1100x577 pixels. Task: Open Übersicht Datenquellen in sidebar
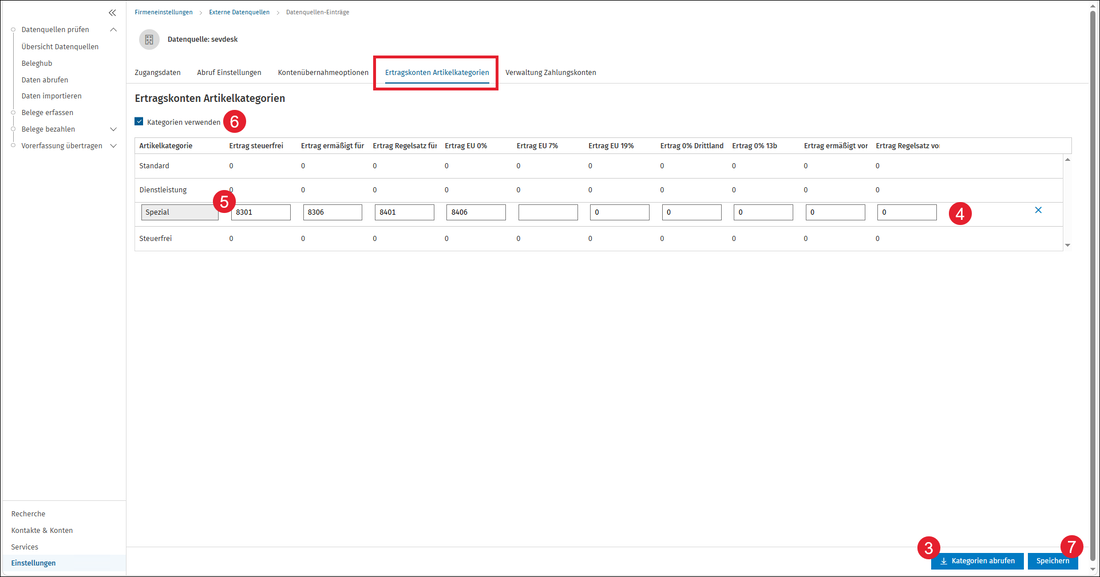coord(60,46)
